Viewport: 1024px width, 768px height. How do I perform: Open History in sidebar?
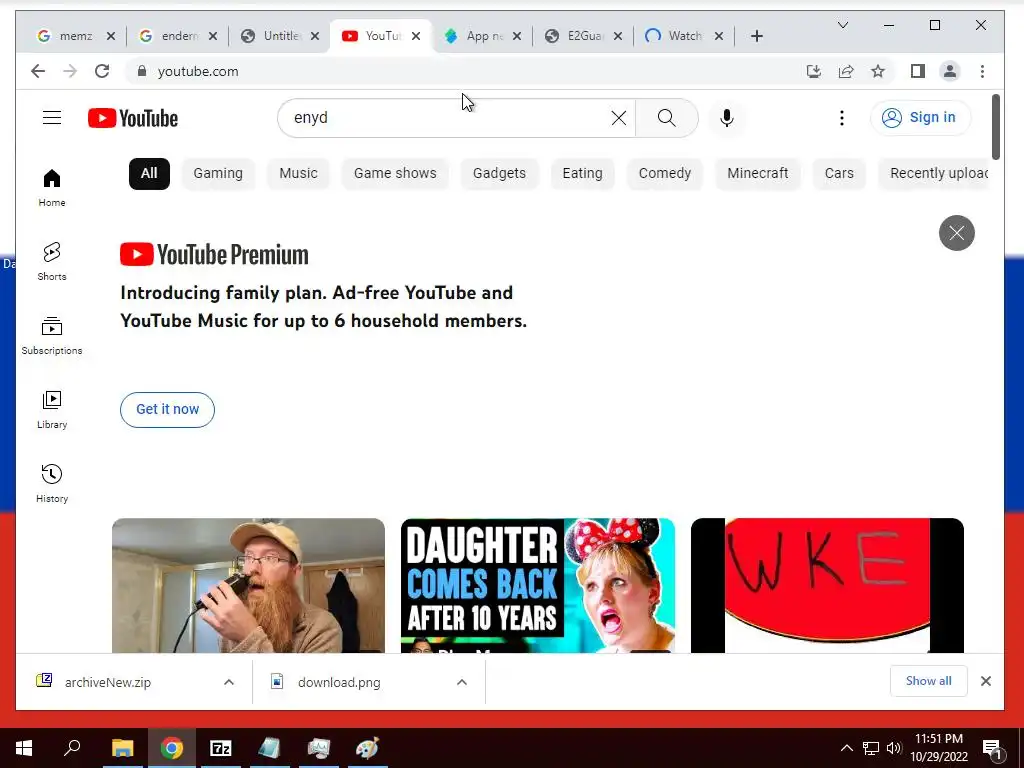[x=52, y=483]
